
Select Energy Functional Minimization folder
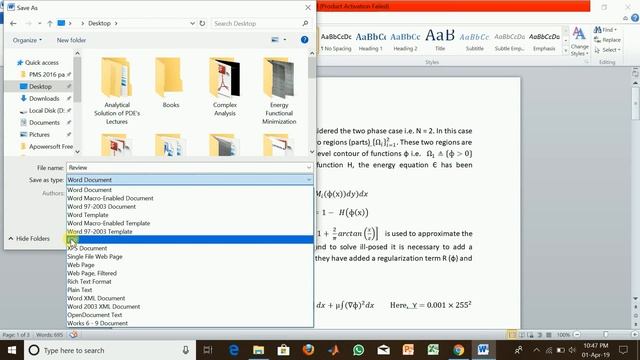pos(279,91)
